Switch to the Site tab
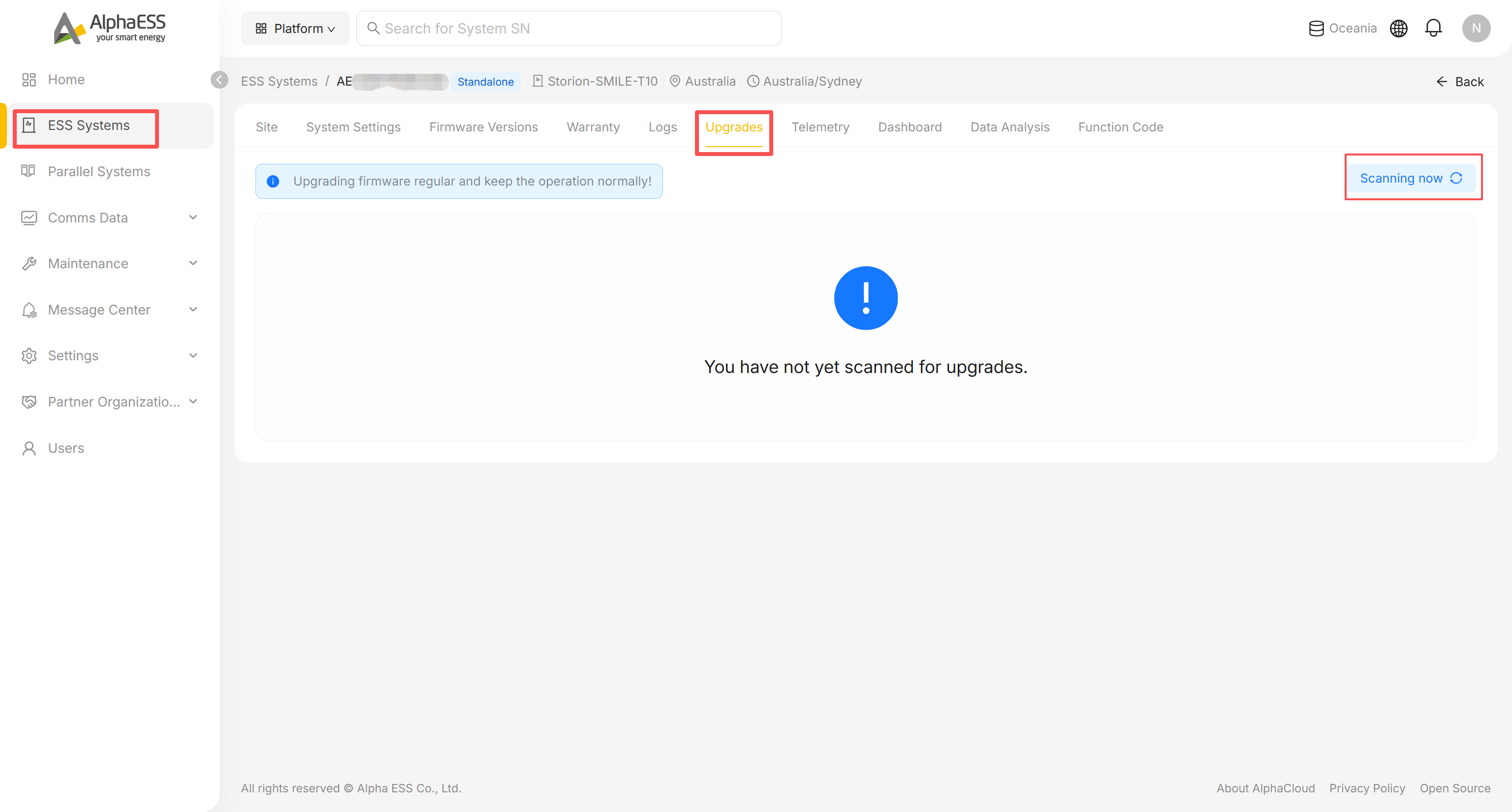This screenshot has width=1512, height=812. pyautogui.click(x=266, y=127)
